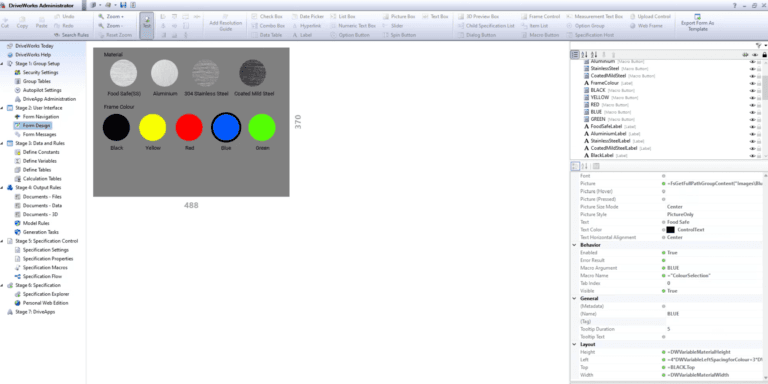This screenshot has width=768, height=384.
Task: Collapse the Layout property category
Action: click(x=575, y=344)
